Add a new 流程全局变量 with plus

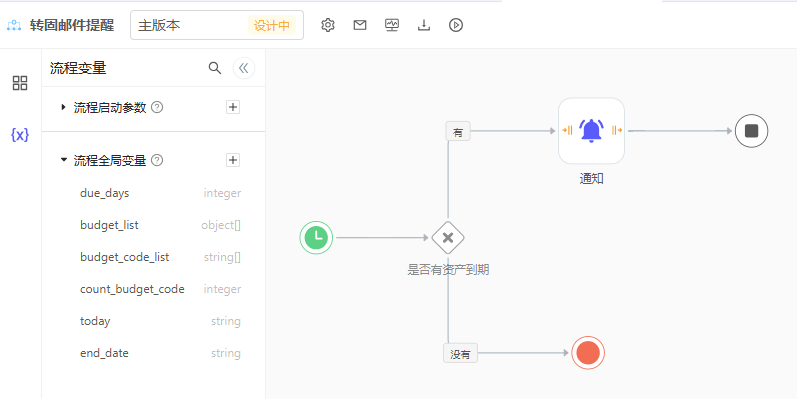click(233, 160)
